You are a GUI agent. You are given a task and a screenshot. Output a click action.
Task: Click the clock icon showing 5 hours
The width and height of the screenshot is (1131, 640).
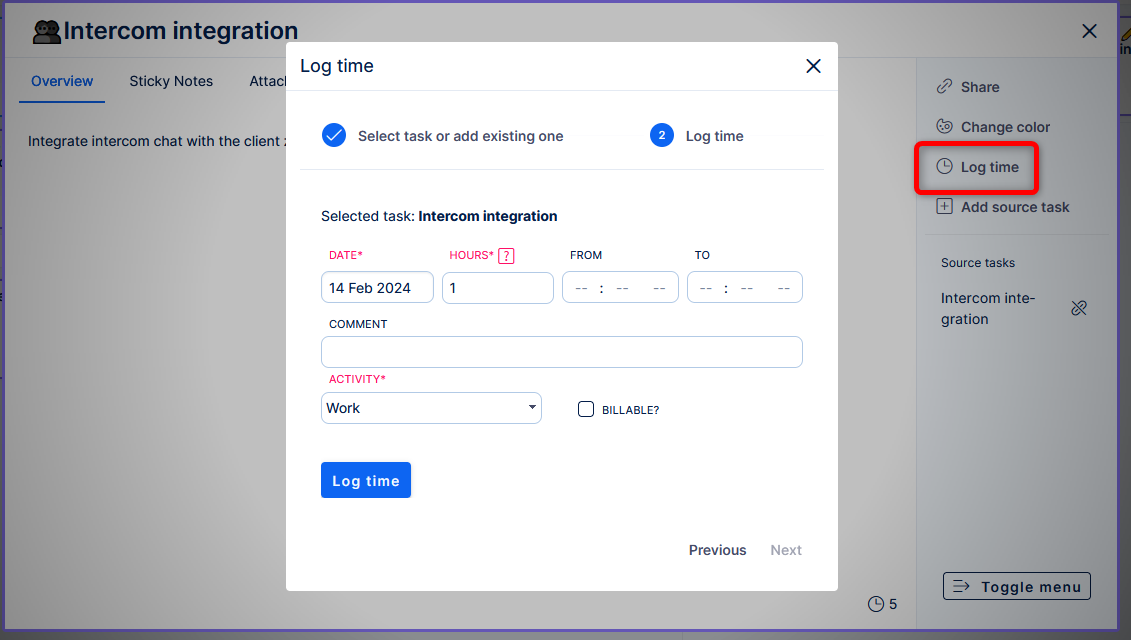[x=876, y=604]
